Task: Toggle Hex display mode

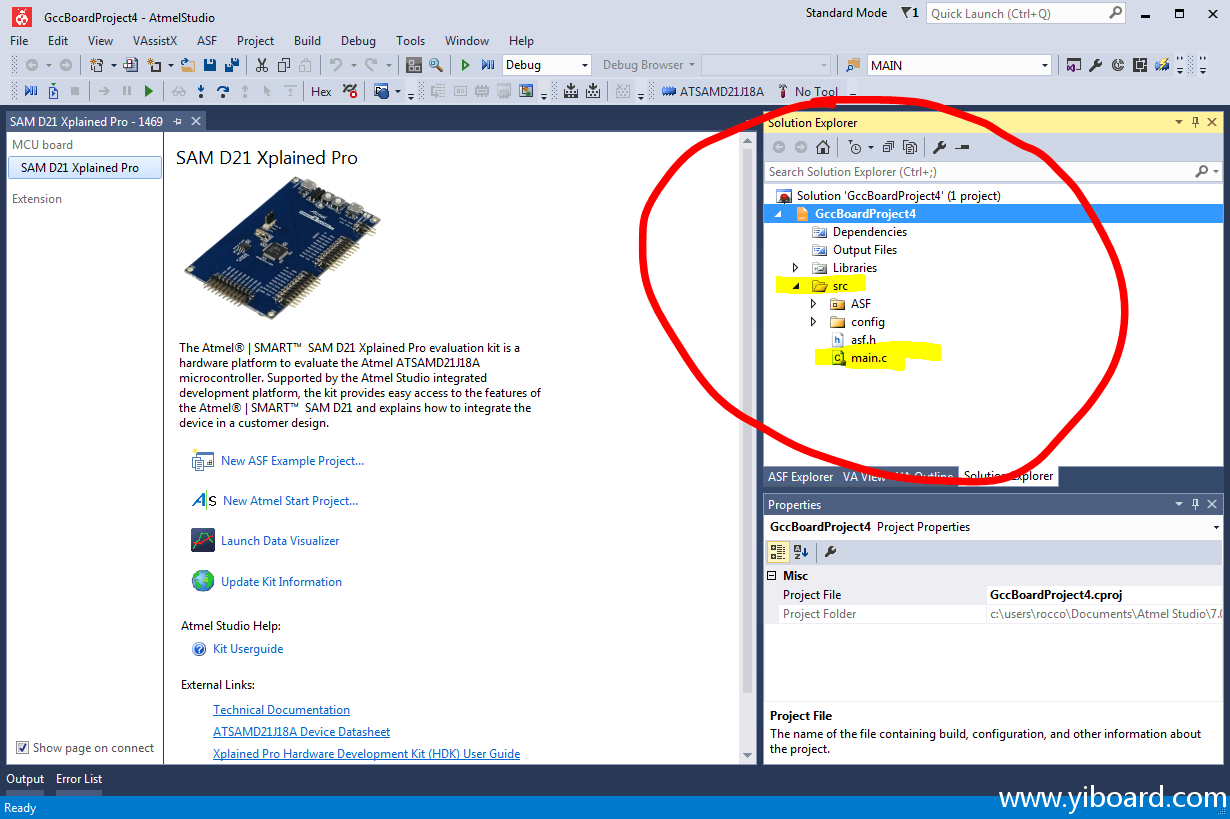Action: click(321, 91)
